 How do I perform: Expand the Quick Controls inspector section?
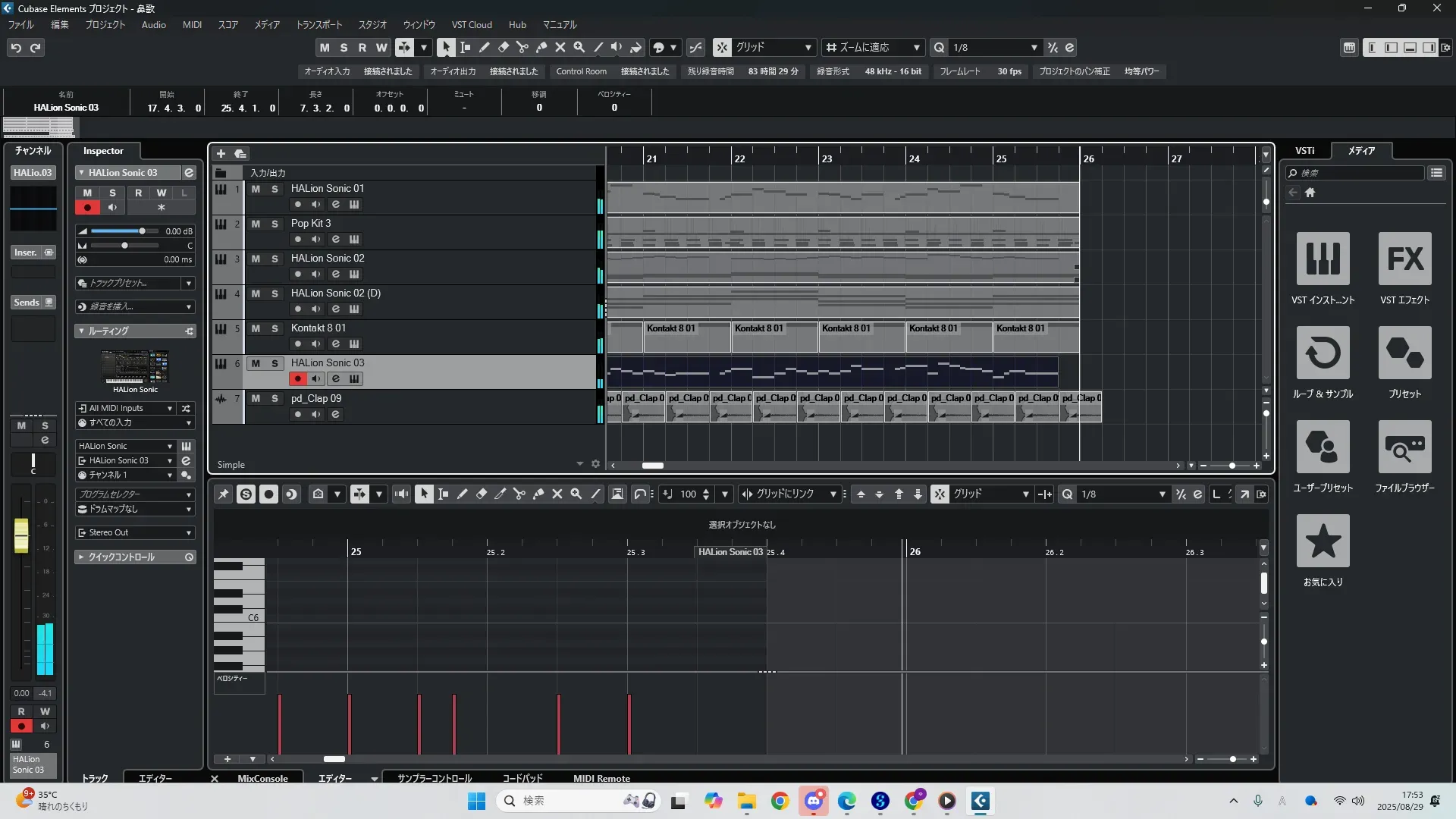click(x=121, y=557)
